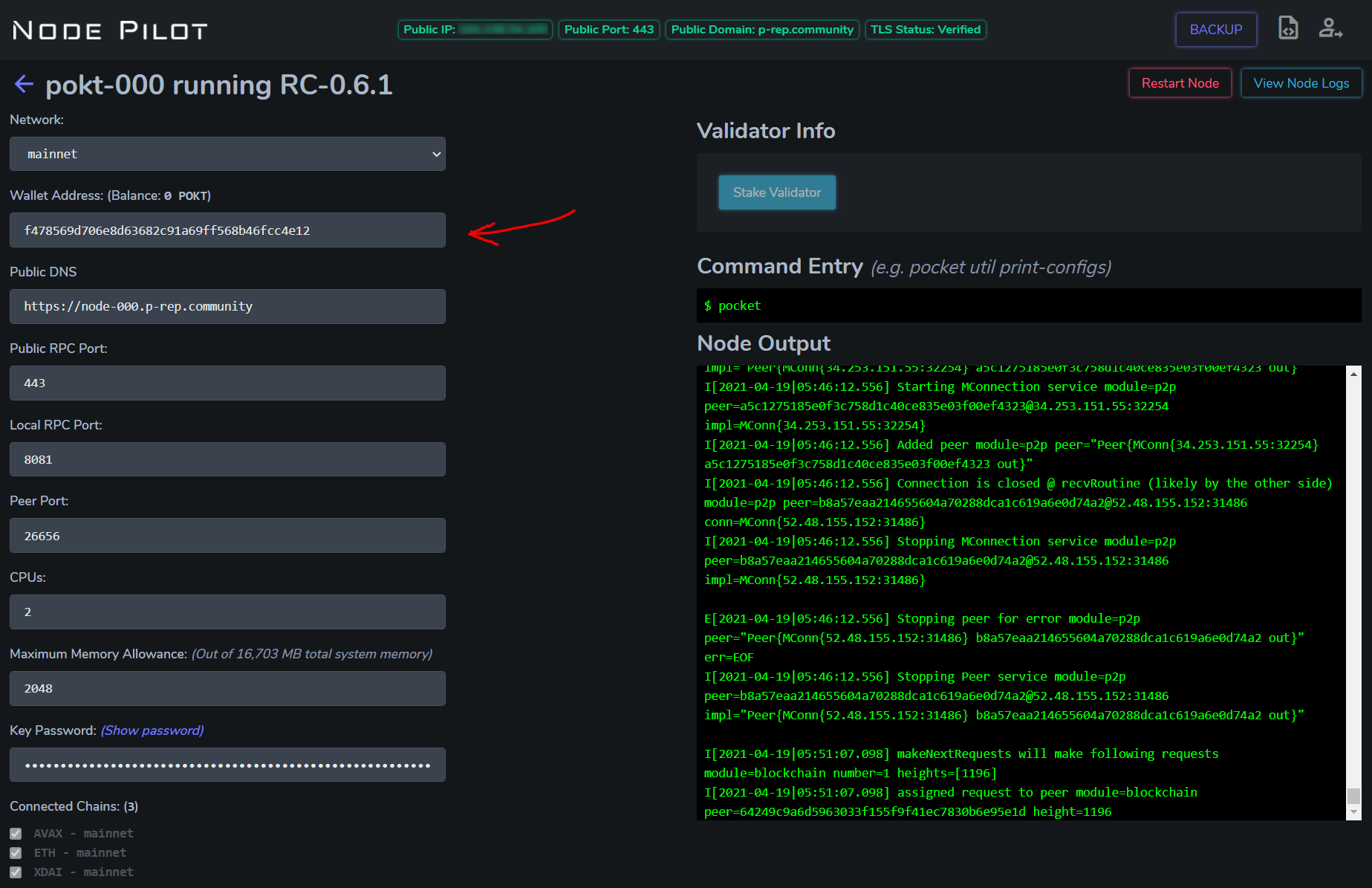The image size is (1372, 888).
Task: Click the Key Password field
Action: pyautogui.click(x=227, y=765)
